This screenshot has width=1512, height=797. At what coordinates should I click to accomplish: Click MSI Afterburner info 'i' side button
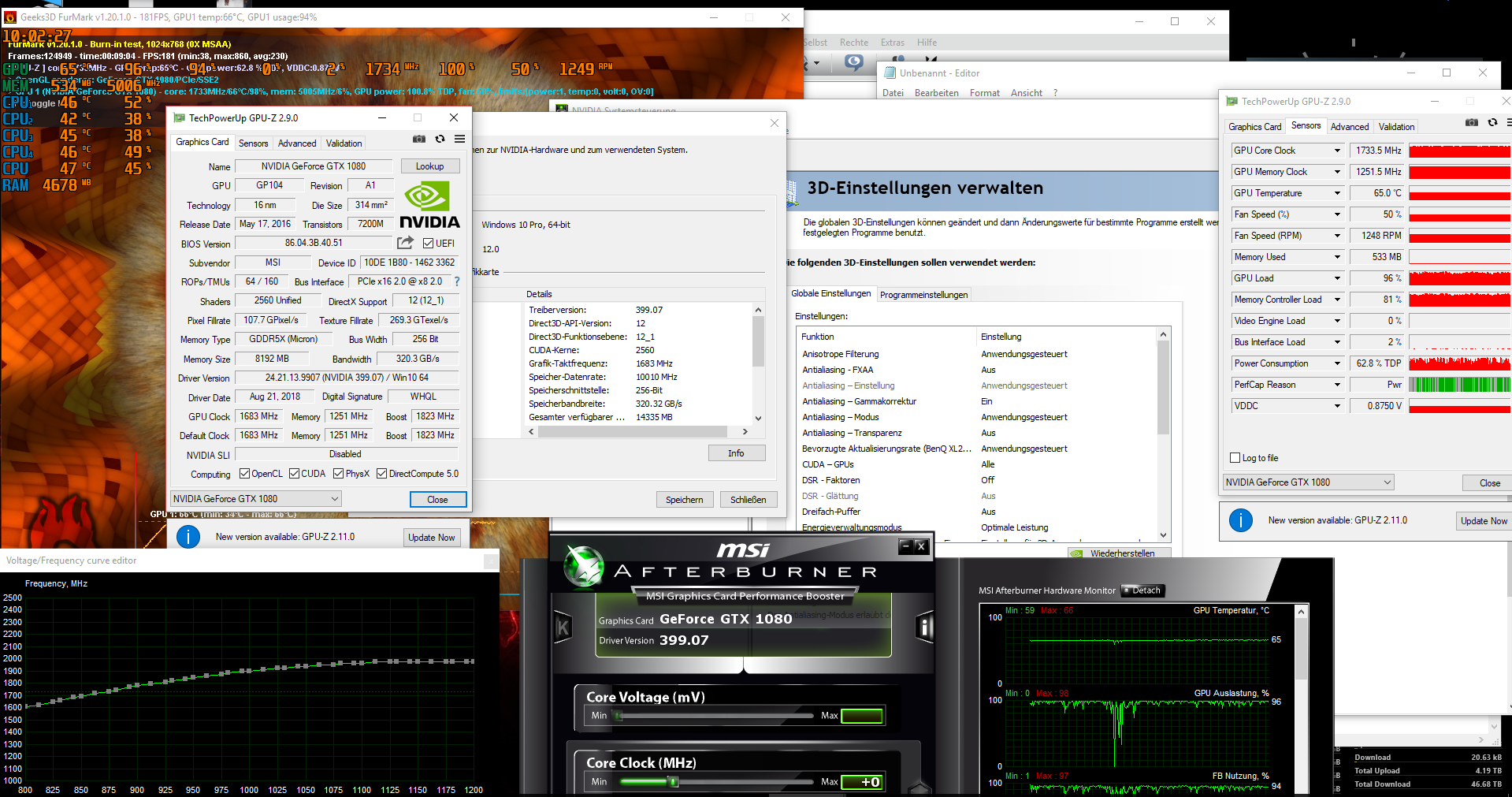tap(925, 628)
